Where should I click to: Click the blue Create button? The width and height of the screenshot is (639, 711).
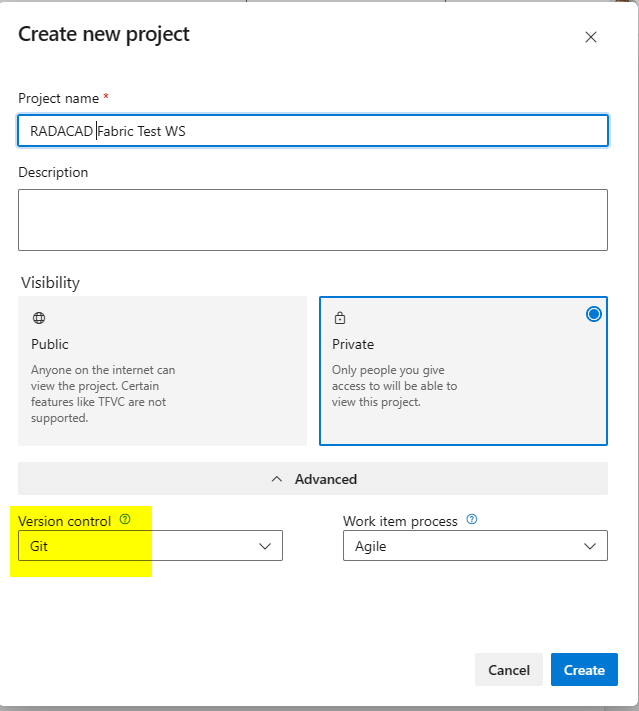584,670
